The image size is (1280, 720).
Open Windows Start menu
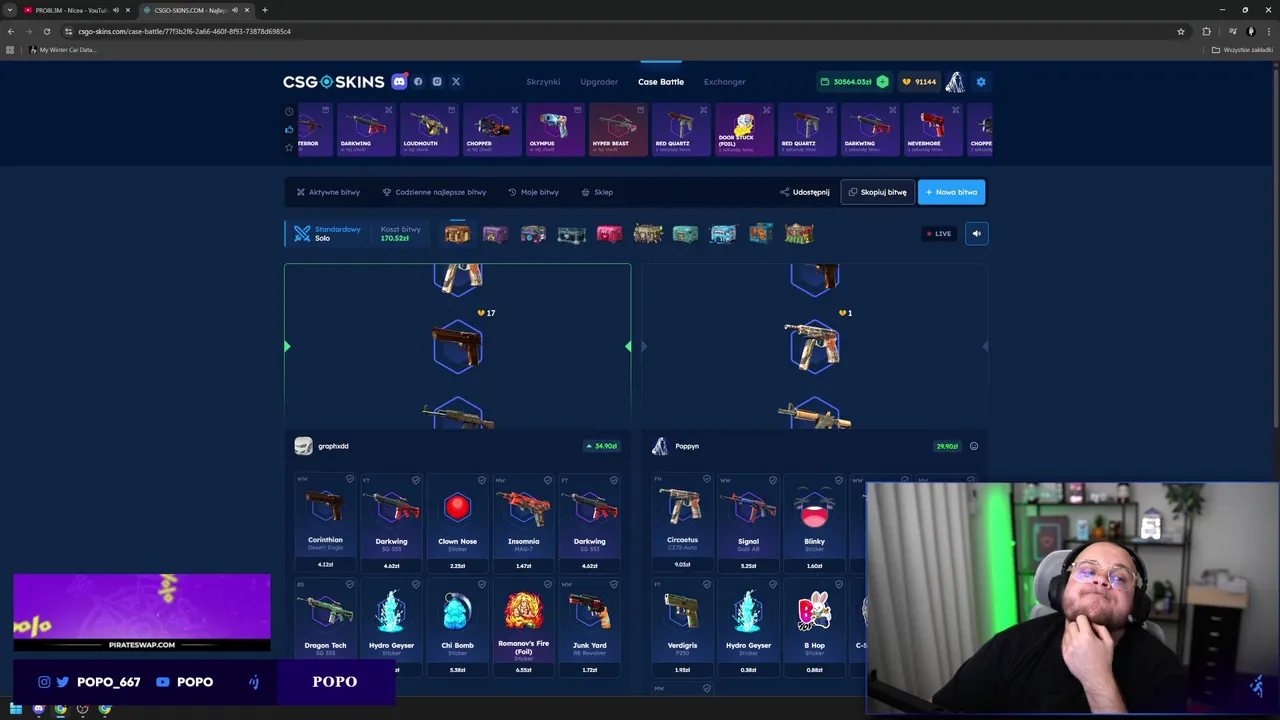tap(16, 710)
